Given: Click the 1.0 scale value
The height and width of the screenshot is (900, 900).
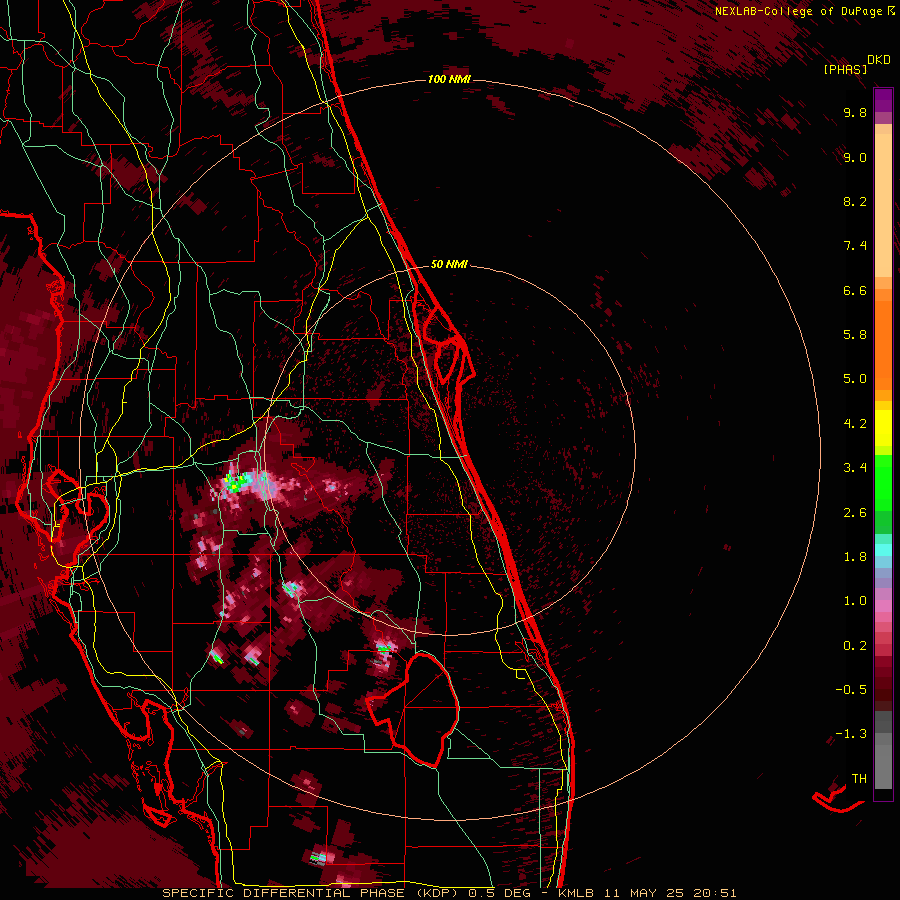Looking at the screenshot, I should 855,601.
